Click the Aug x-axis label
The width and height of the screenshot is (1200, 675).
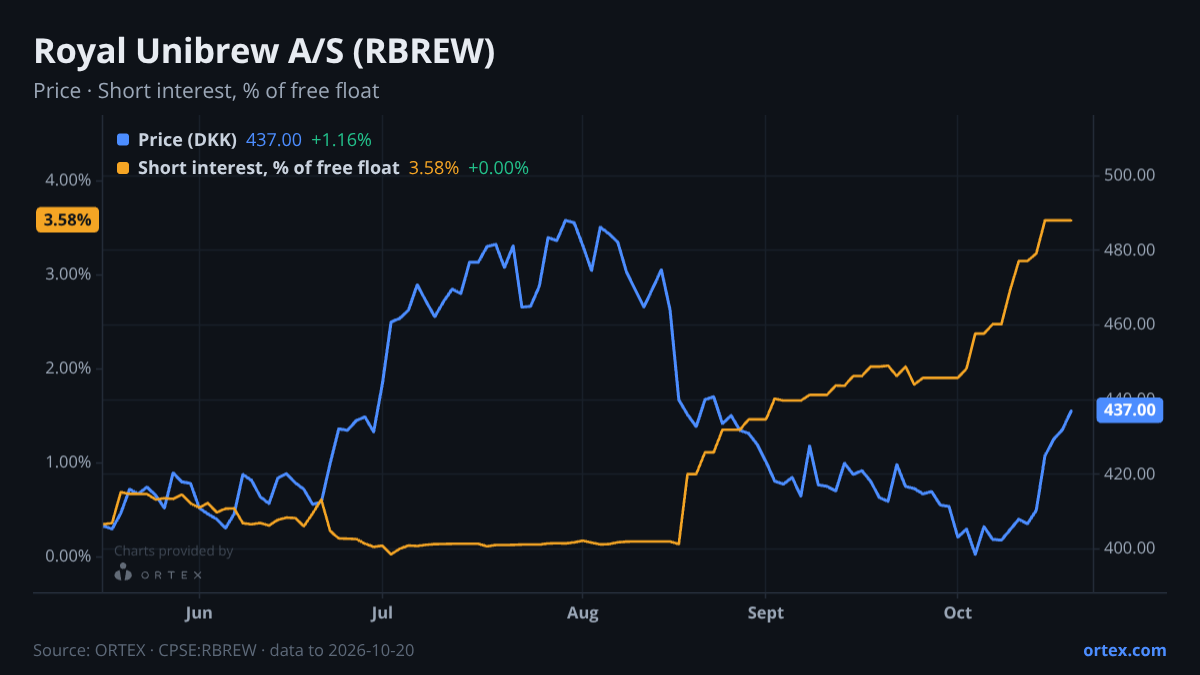582,612
